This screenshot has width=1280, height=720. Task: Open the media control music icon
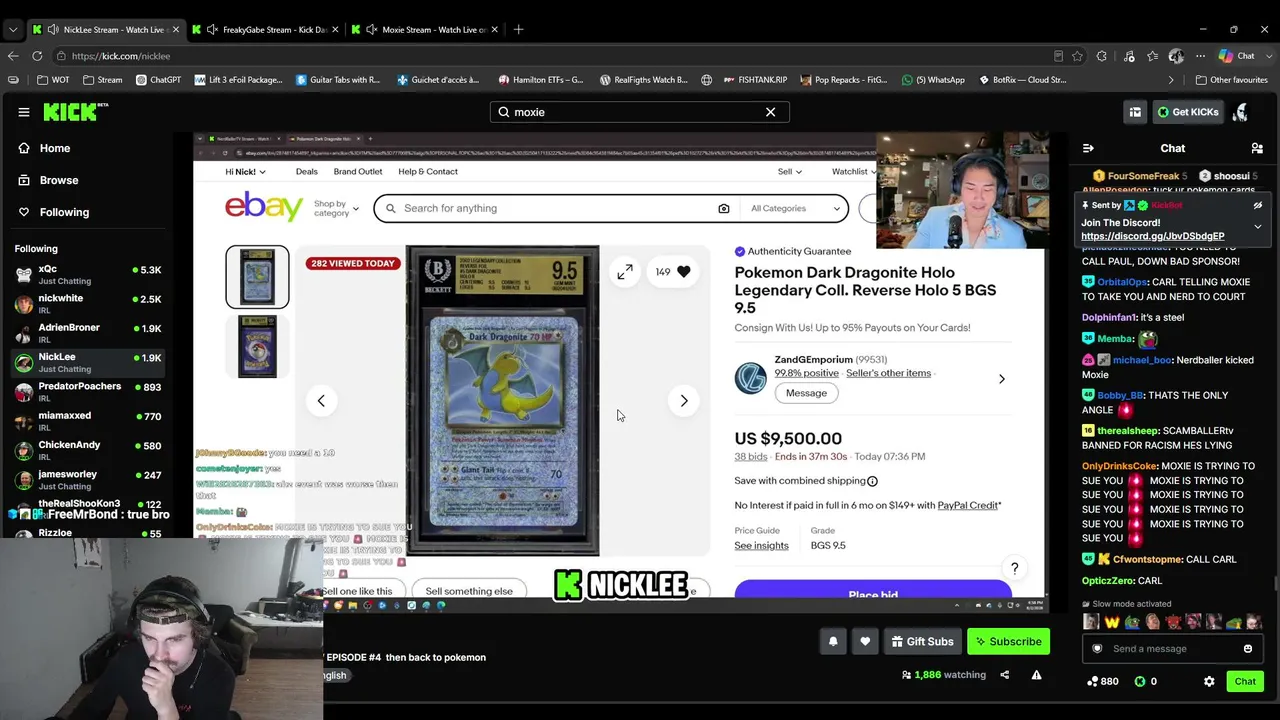pos(1128,56)
